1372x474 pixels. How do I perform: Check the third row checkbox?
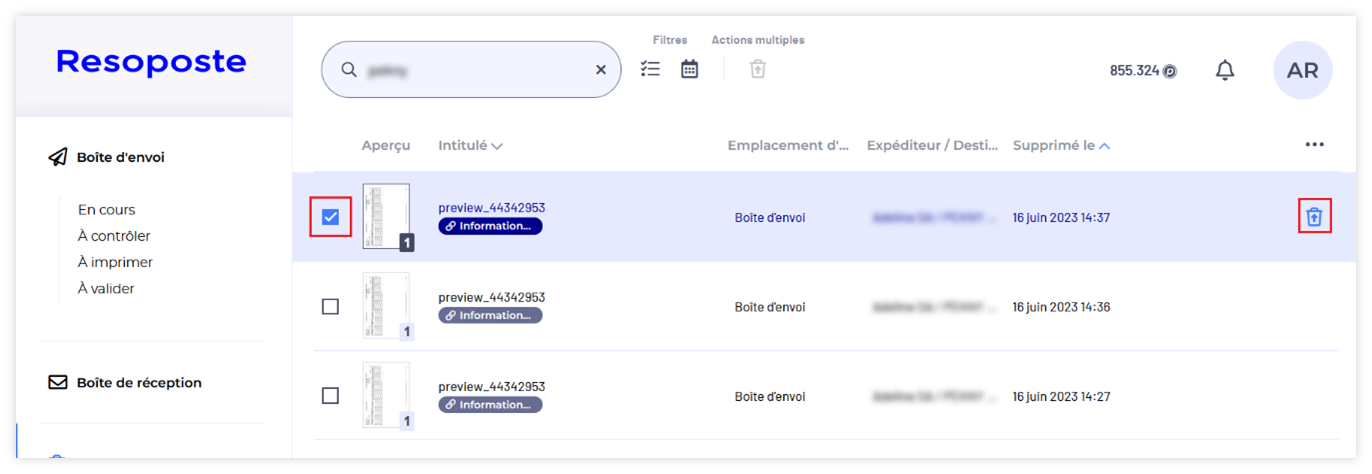tap(331, 396)
